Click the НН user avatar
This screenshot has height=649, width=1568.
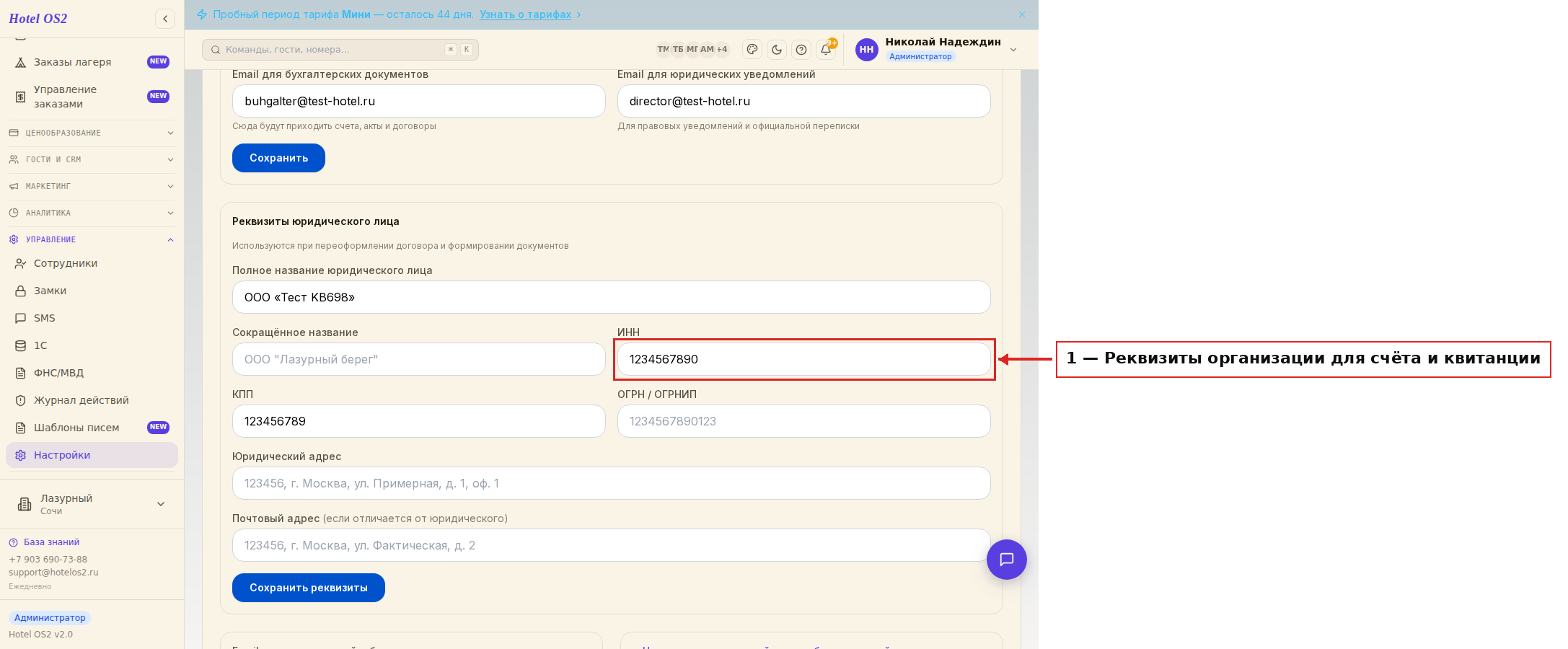click(x=867, y=50)
